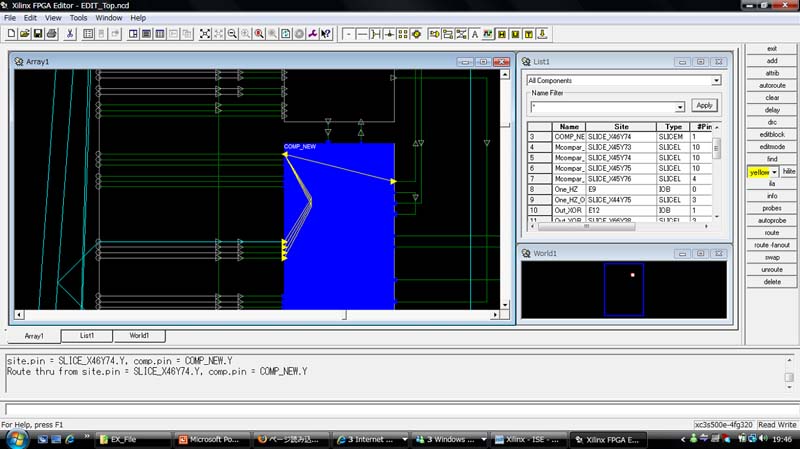Click the command entry input field
Screen dimensions: 800x449
pos(398,409)
